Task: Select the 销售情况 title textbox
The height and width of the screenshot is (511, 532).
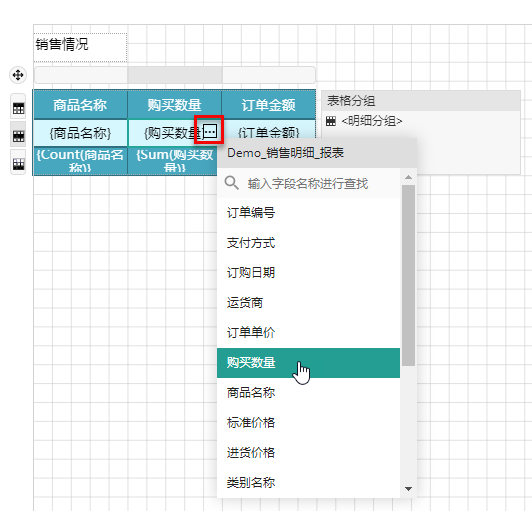Action: point(80,47)
